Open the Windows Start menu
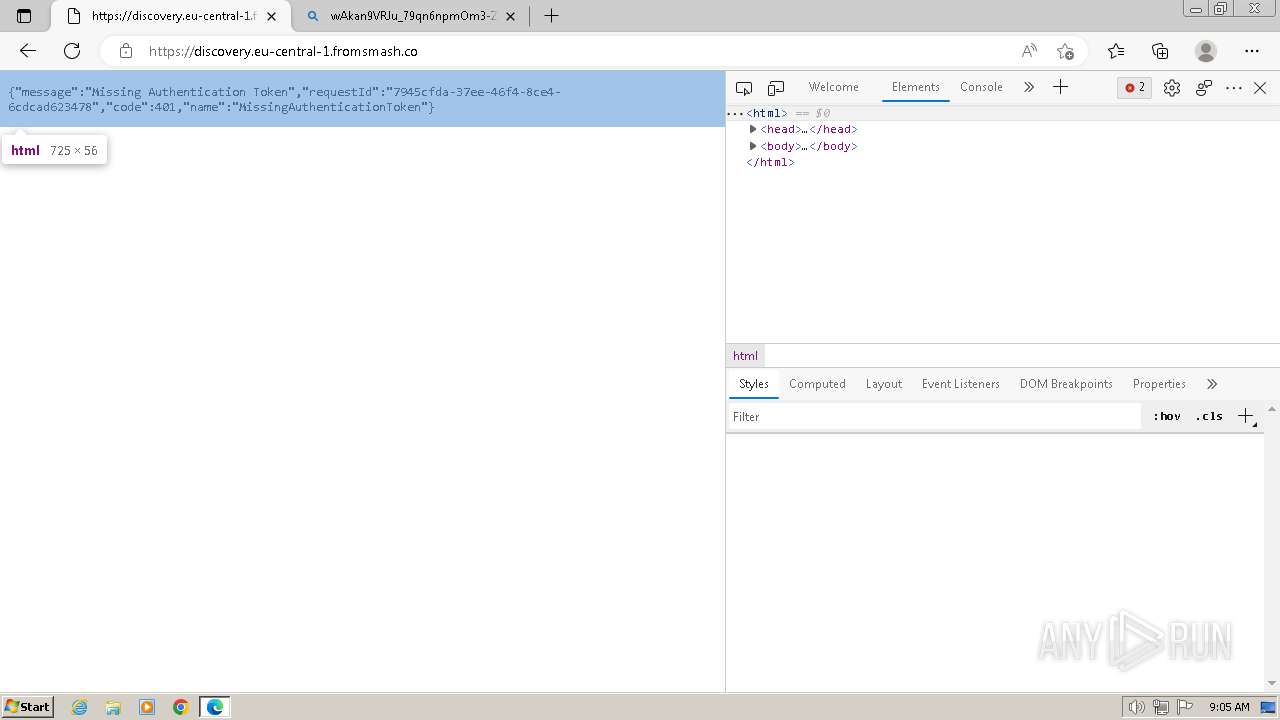The width and height of the screenshot is (1280, 720). 28,707
